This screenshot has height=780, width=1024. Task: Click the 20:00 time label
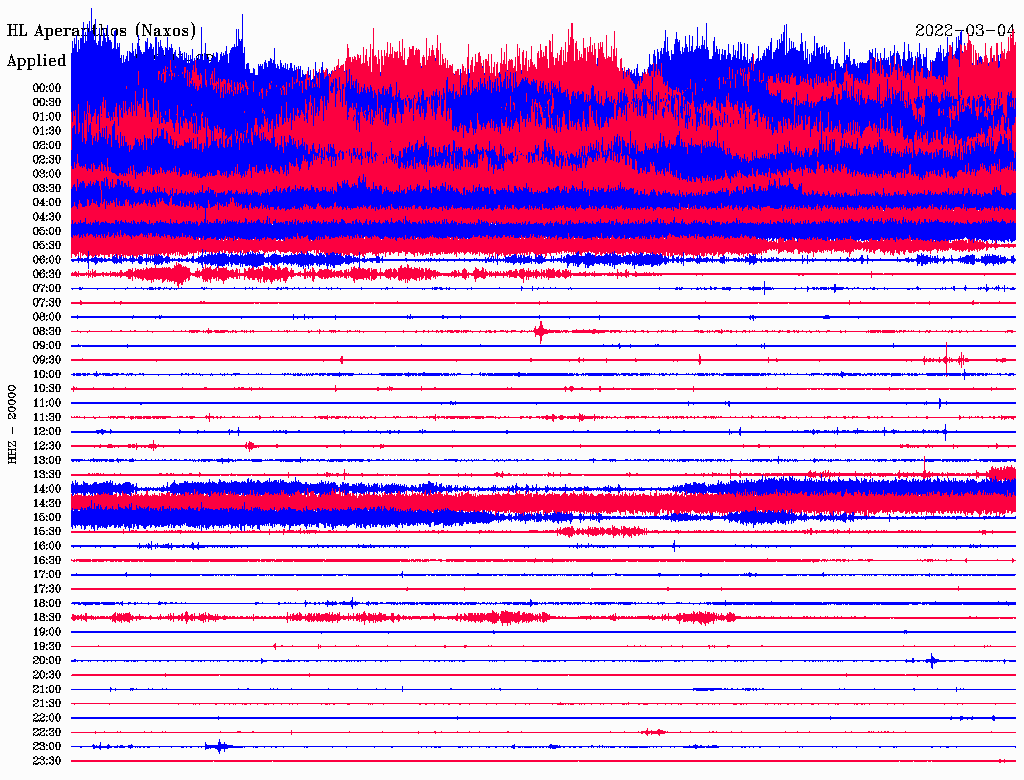[47, 661]
